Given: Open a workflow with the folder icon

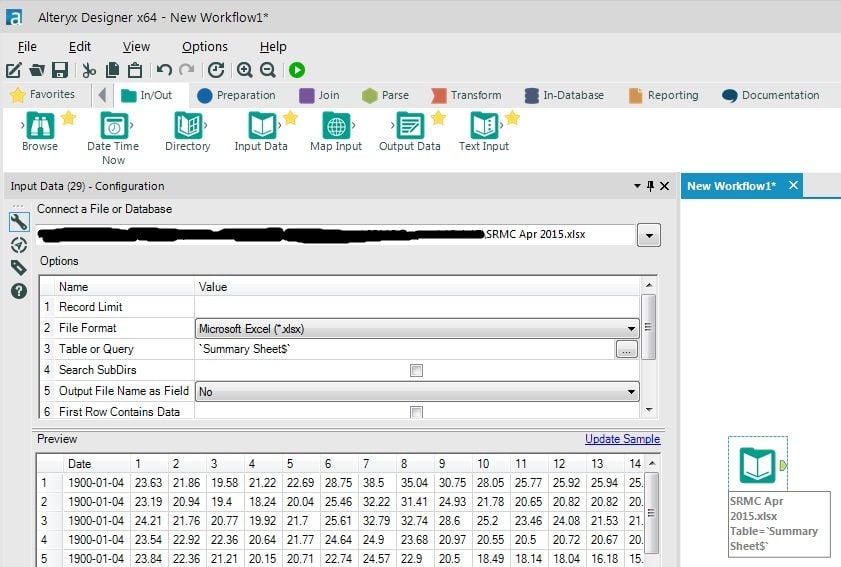Looking at the screenshot, I should (36, 70).
